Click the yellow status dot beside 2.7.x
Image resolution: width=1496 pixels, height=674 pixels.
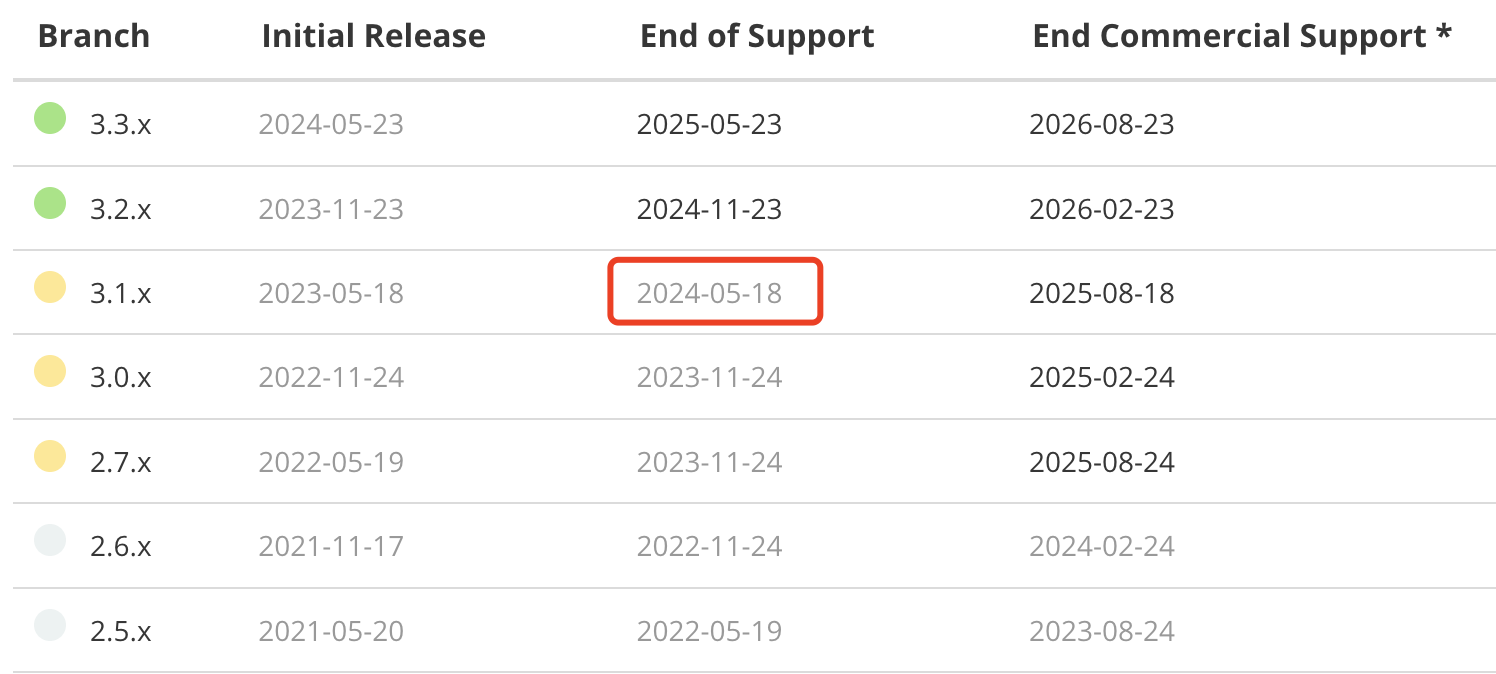50,457
